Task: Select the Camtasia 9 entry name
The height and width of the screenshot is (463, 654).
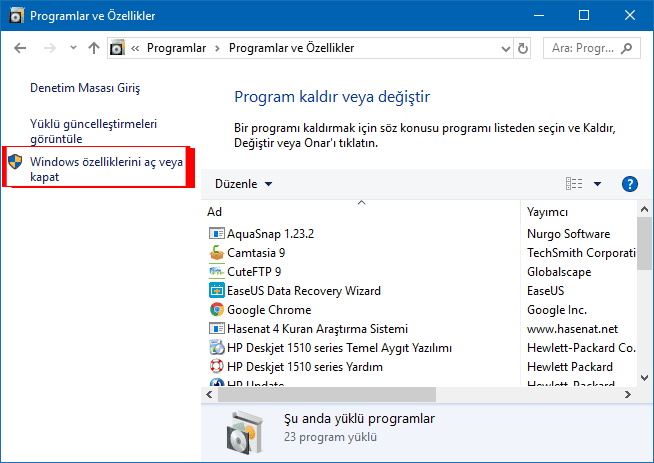Action: coord(256,253)
